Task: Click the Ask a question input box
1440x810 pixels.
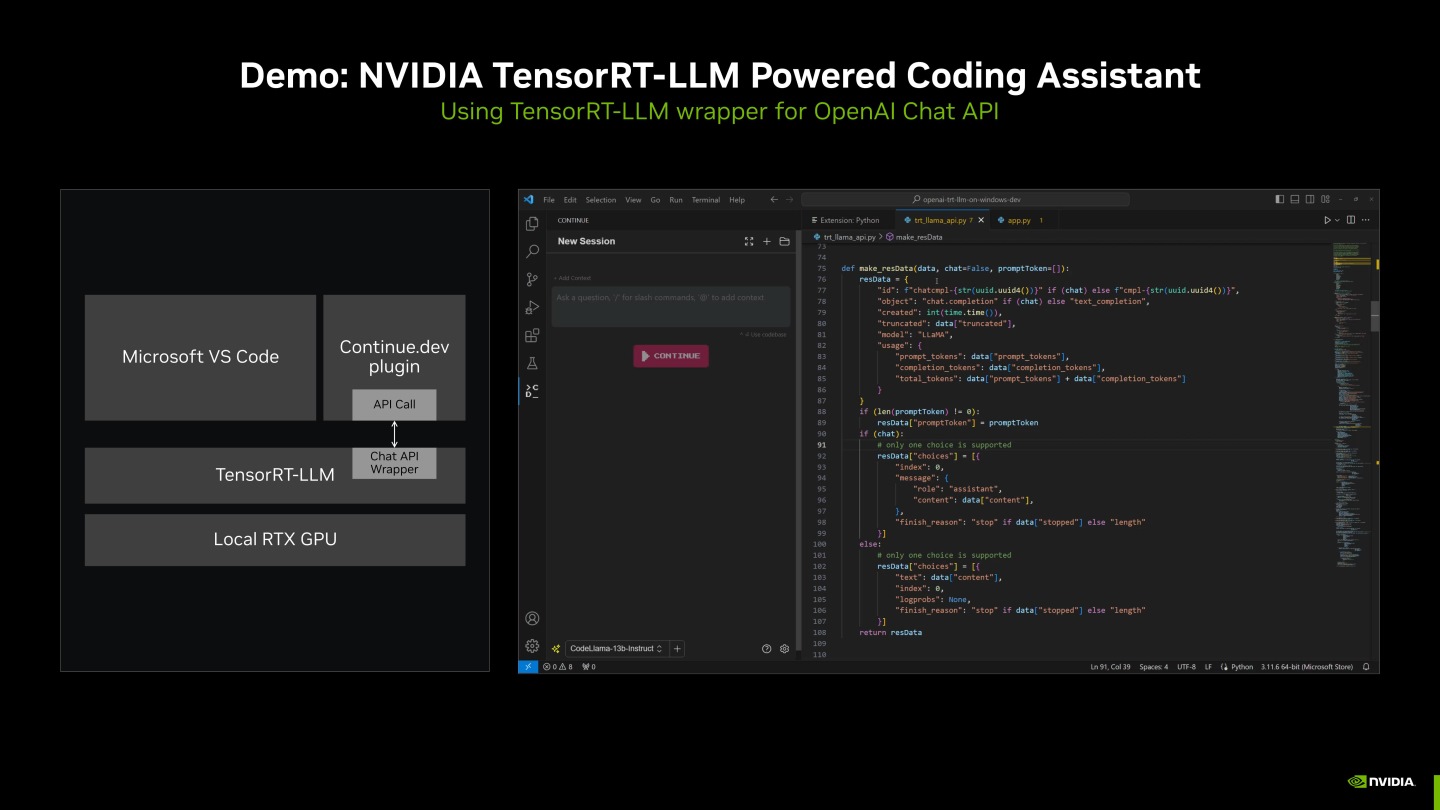Action: (671, 306)
